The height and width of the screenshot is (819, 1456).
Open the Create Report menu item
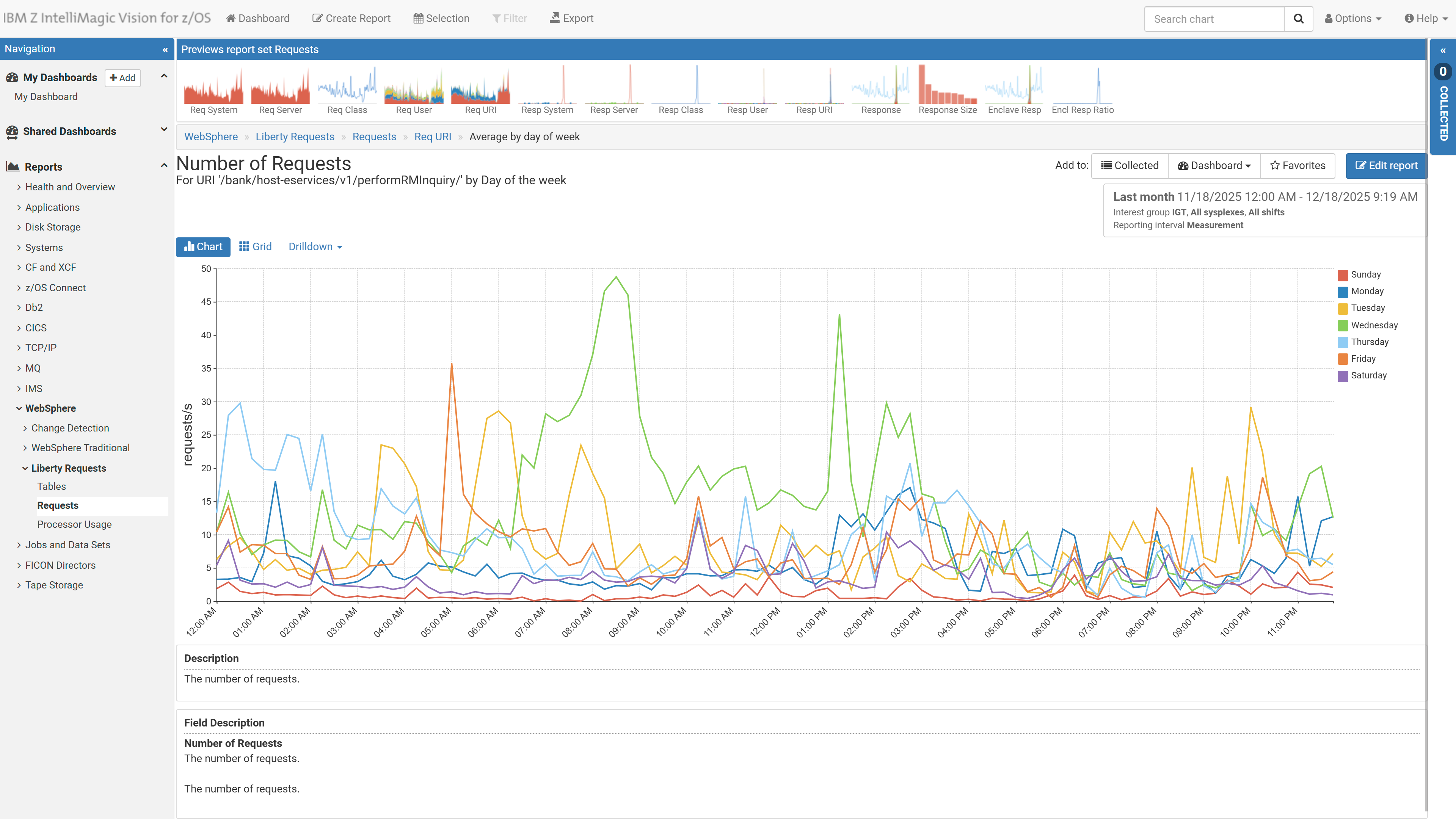click(x=351, y=19)
